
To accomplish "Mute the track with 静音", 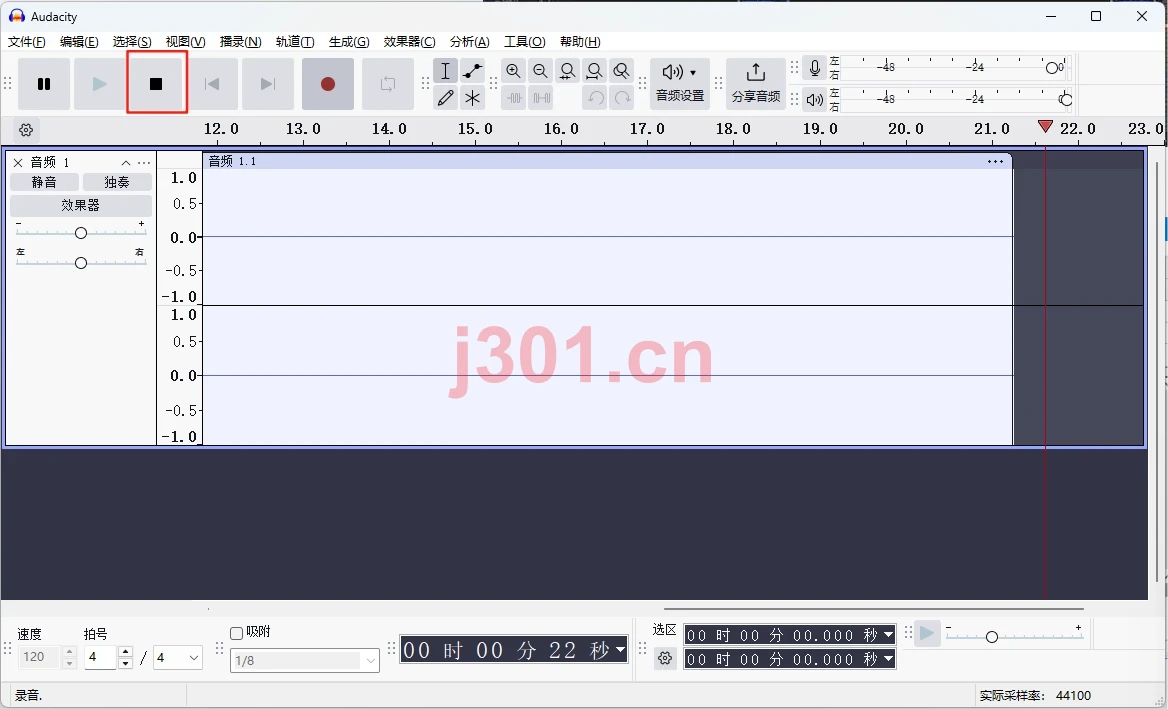I will pos(44,182).
